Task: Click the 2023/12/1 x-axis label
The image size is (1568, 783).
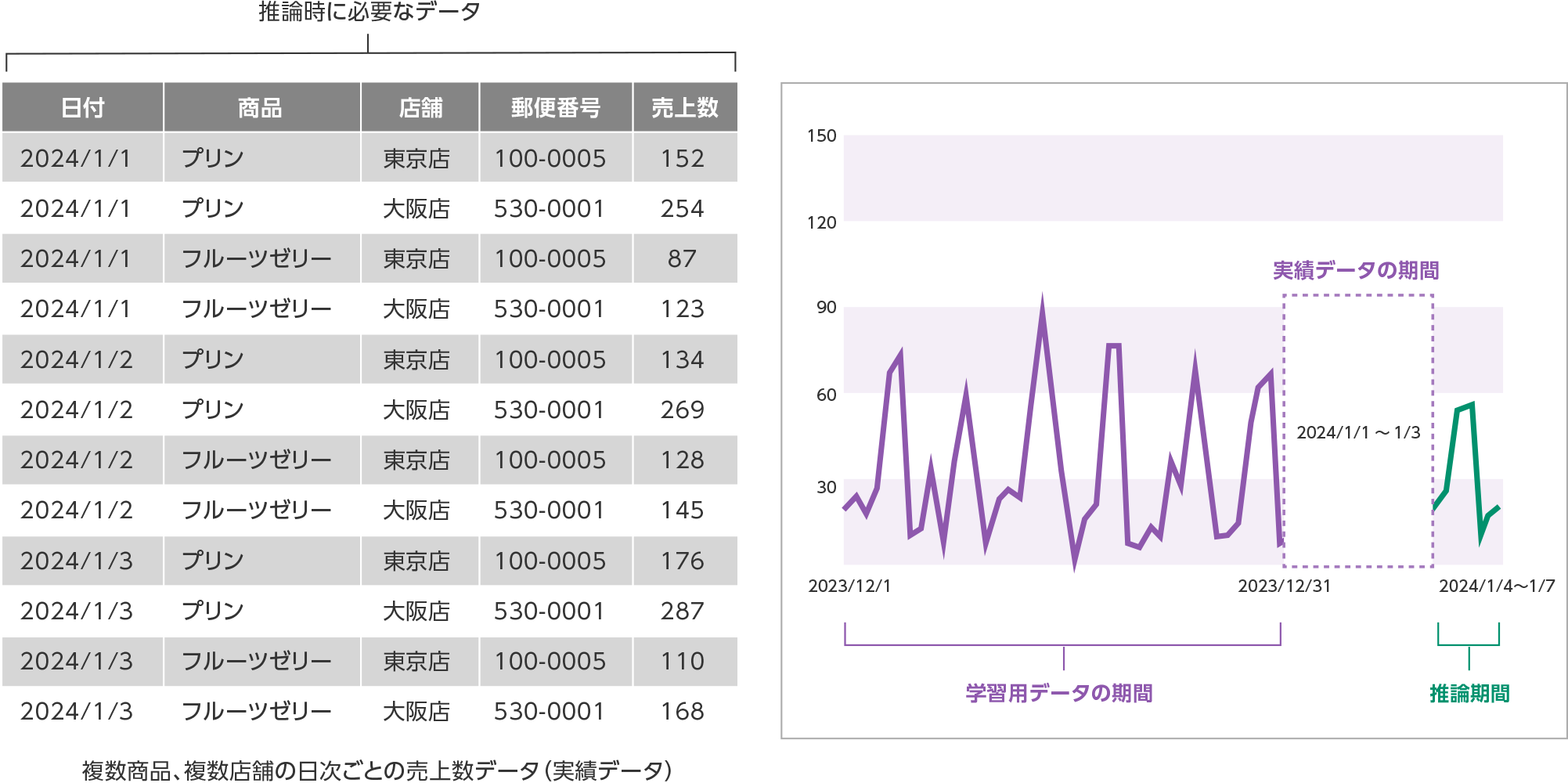Action: 849,586
